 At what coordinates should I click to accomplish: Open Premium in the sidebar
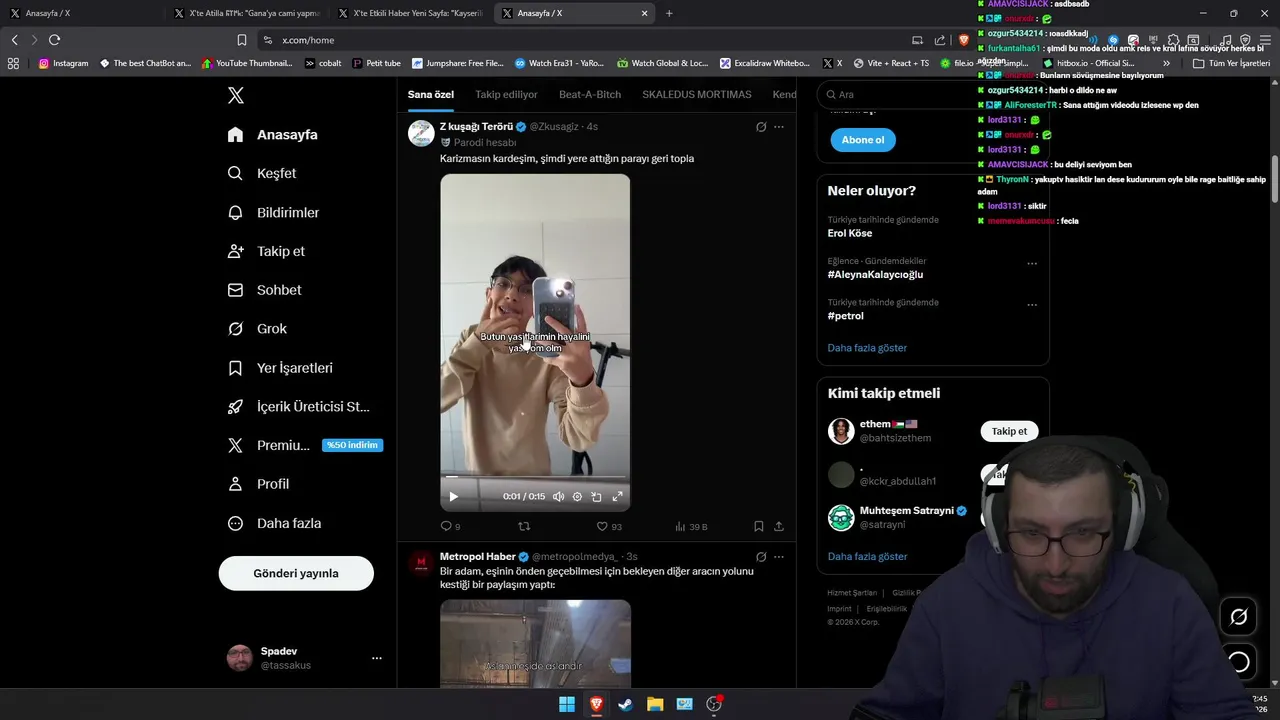coord(304,445)
